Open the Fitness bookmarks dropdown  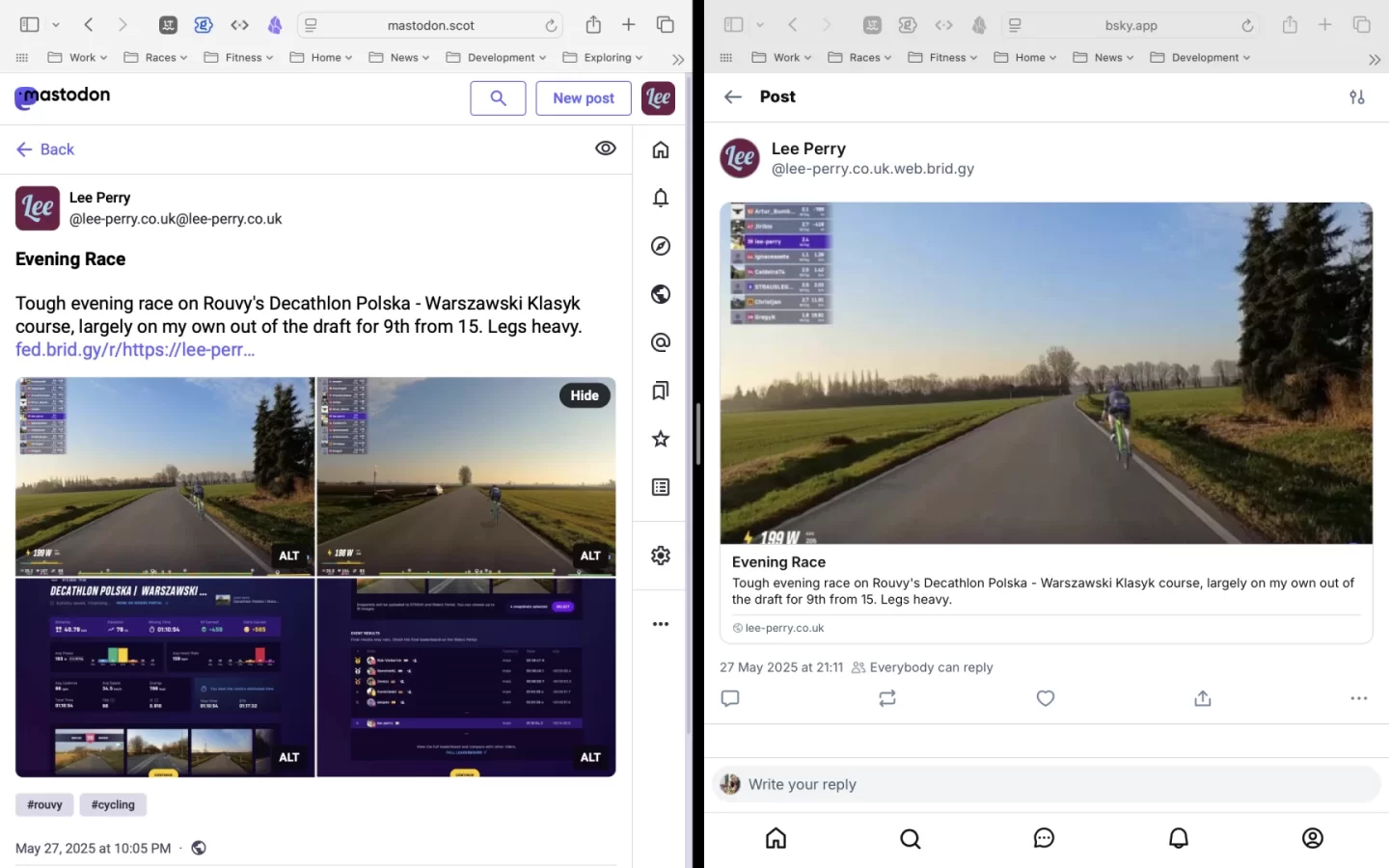pos(237,57)
